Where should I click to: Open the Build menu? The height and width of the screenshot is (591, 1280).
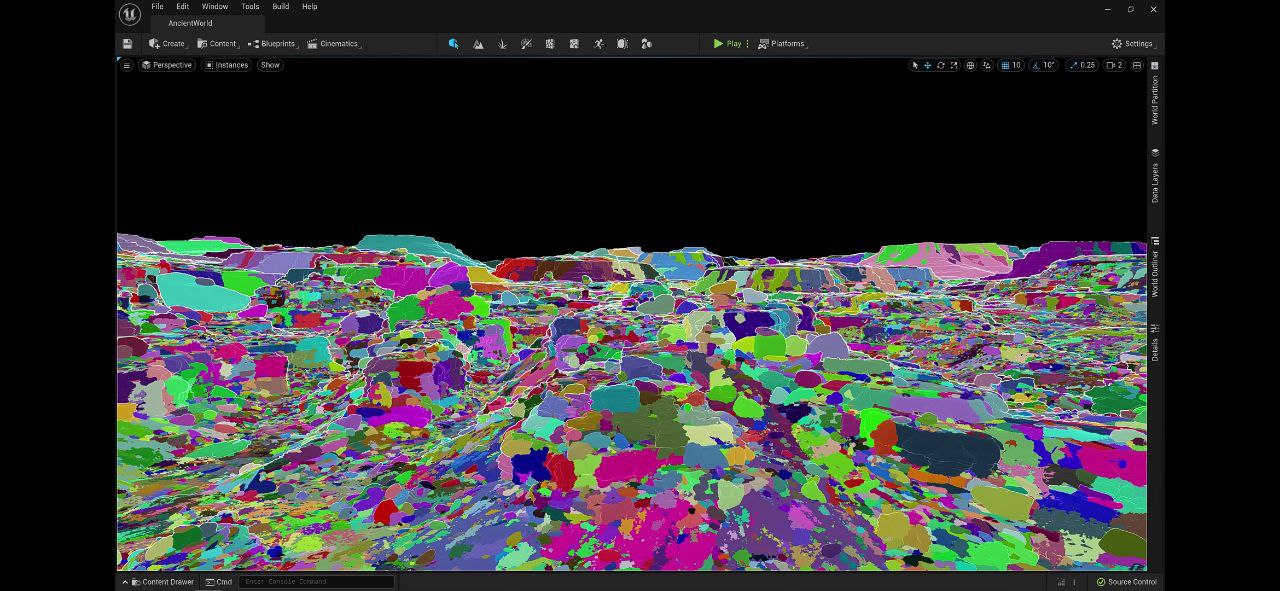click(281, 7)
